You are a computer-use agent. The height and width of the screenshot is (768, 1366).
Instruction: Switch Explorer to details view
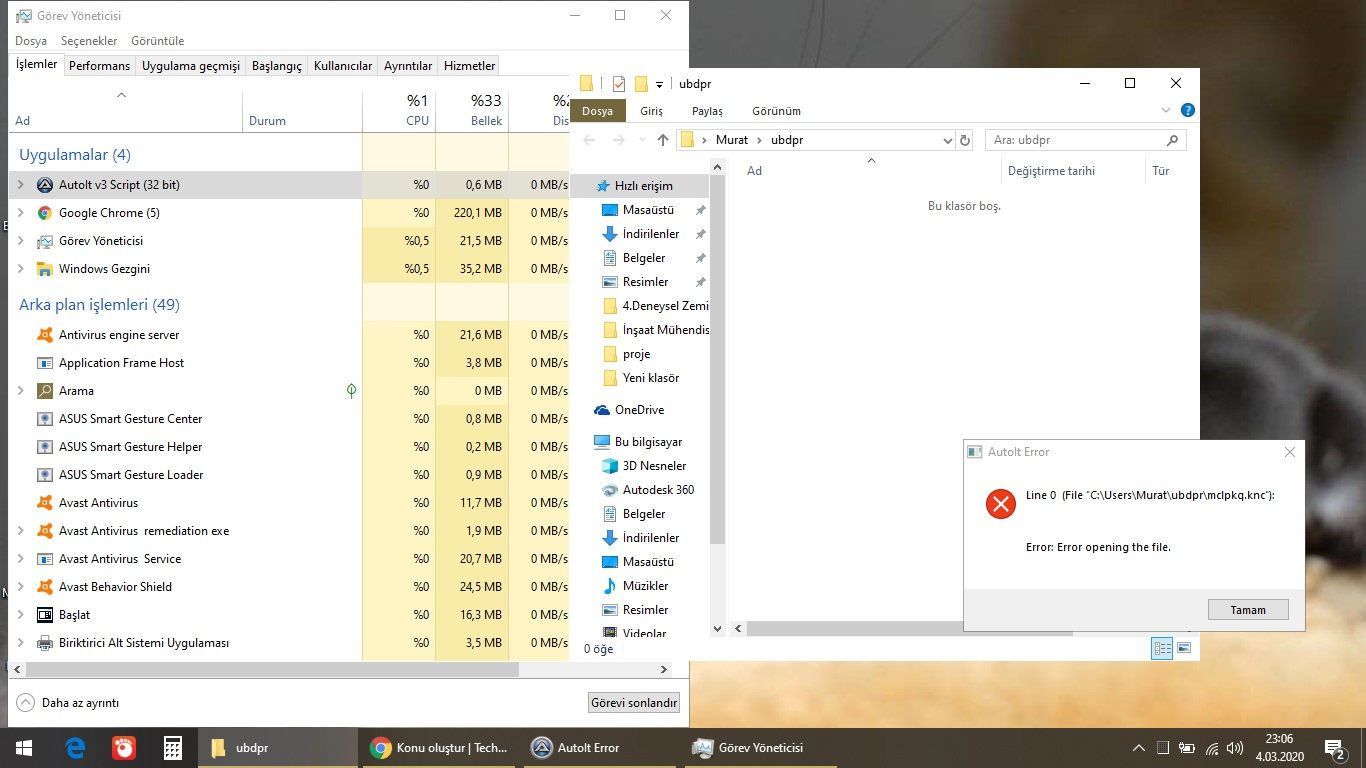point(1162,648)
